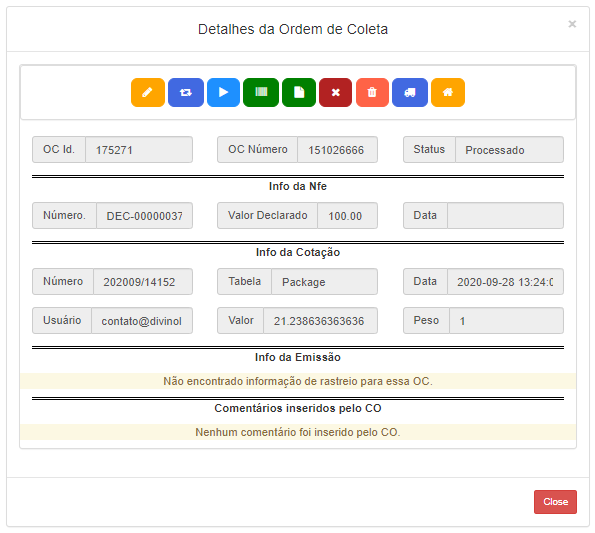
Task: Click the coral trash delete icon
Action: tap(372, 93)
